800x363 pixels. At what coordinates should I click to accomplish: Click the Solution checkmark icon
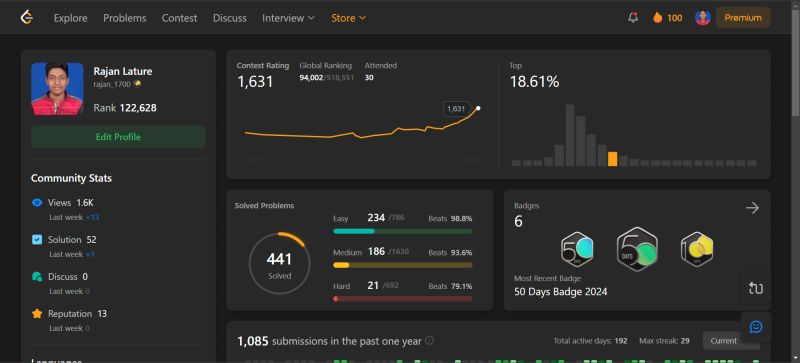click(x=37, y=239)
